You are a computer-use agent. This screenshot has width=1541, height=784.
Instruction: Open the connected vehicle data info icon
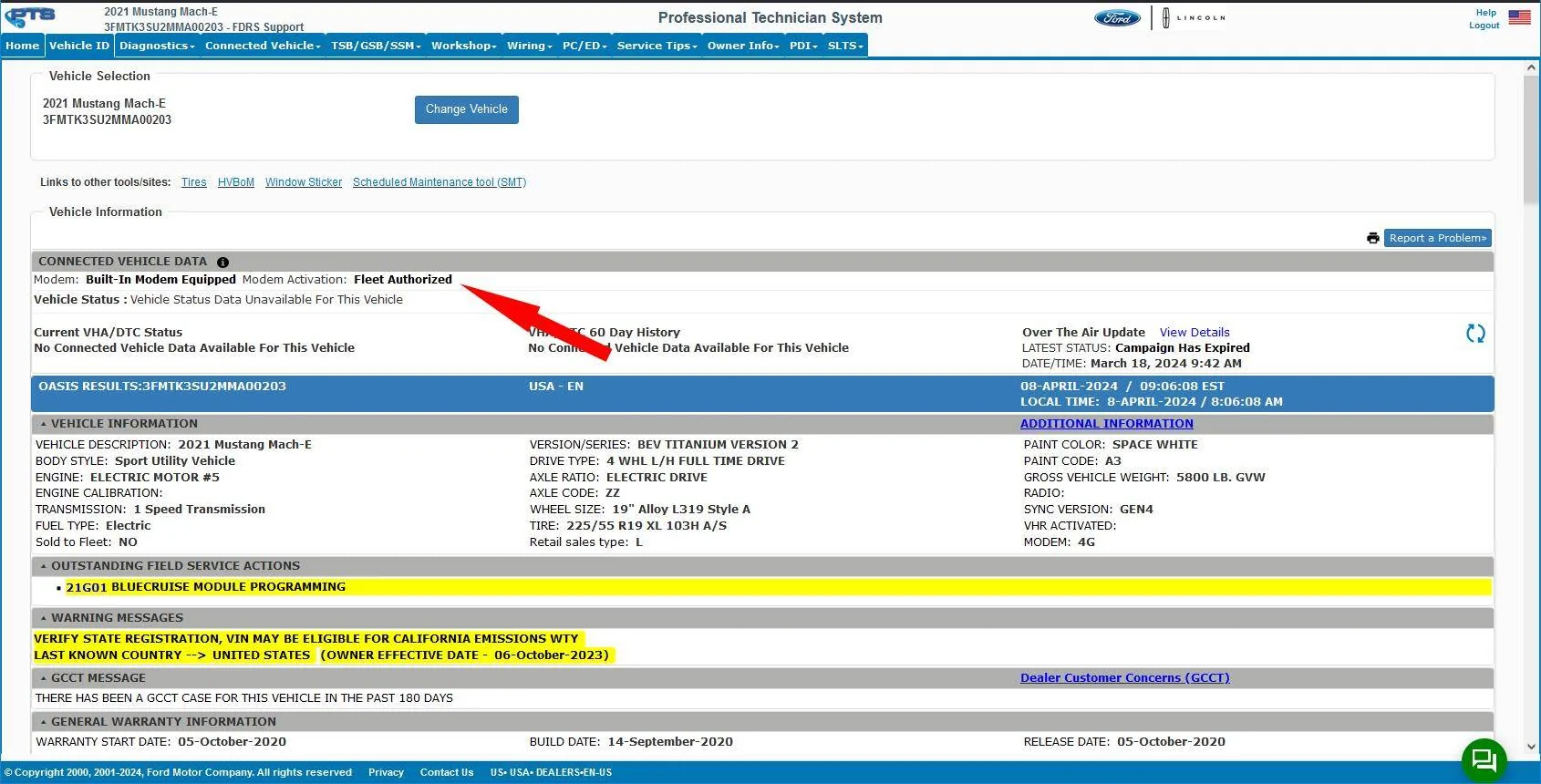[x=222, y=263]
